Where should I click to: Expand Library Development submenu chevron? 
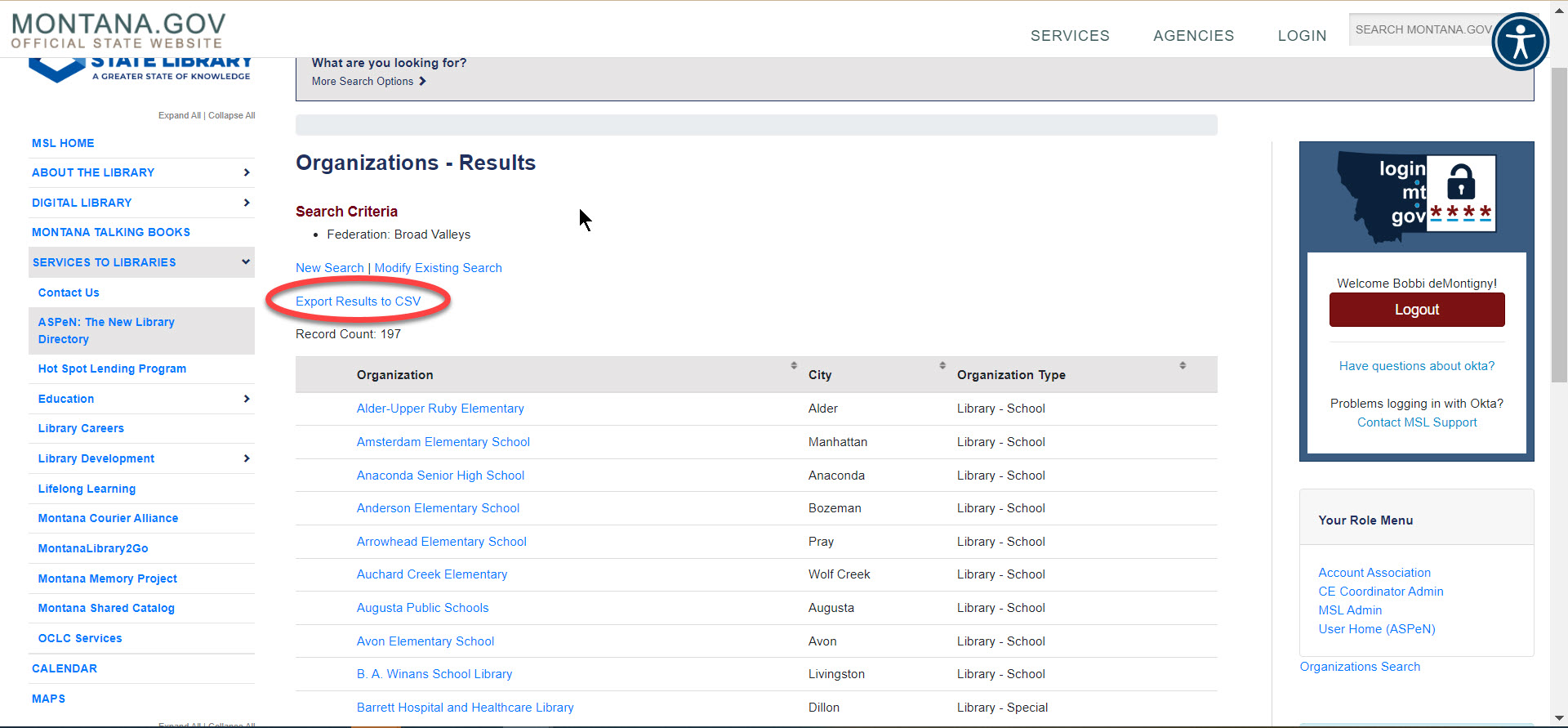pyautogui.click(x=247, y=458)
